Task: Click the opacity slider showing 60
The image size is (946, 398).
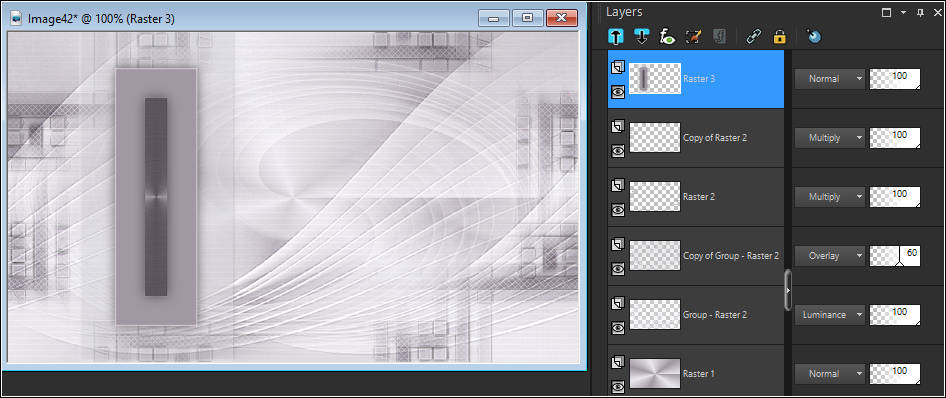Action: (x=895, y=256)
